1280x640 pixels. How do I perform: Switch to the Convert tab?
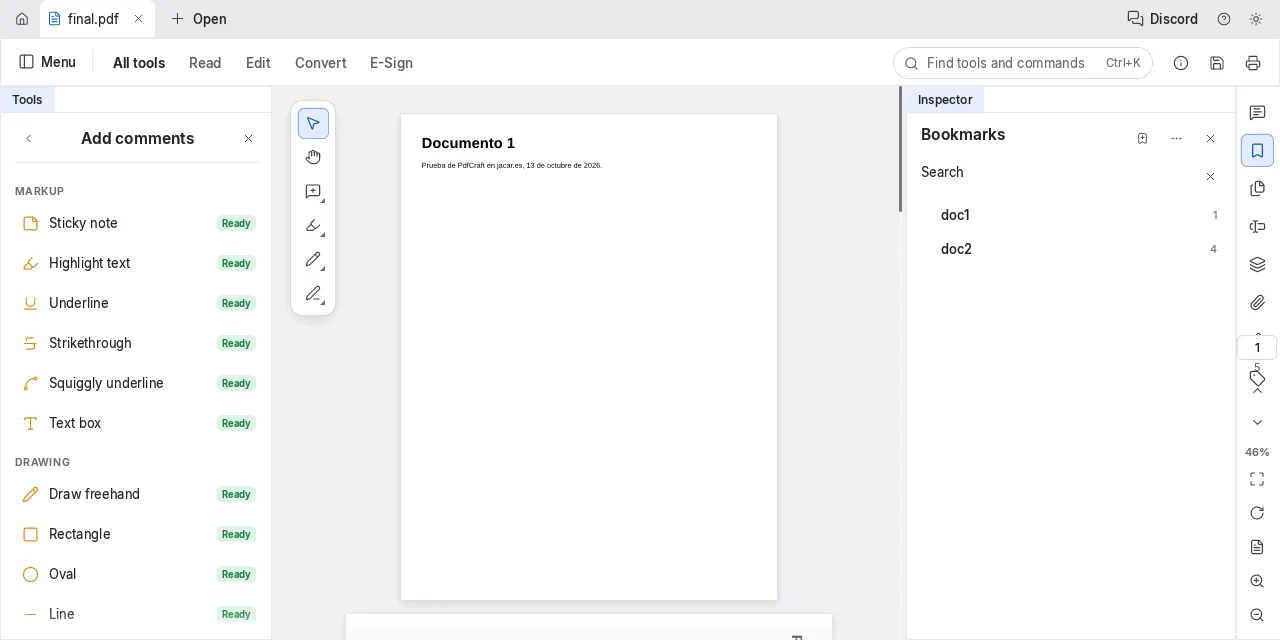[320, 63]
